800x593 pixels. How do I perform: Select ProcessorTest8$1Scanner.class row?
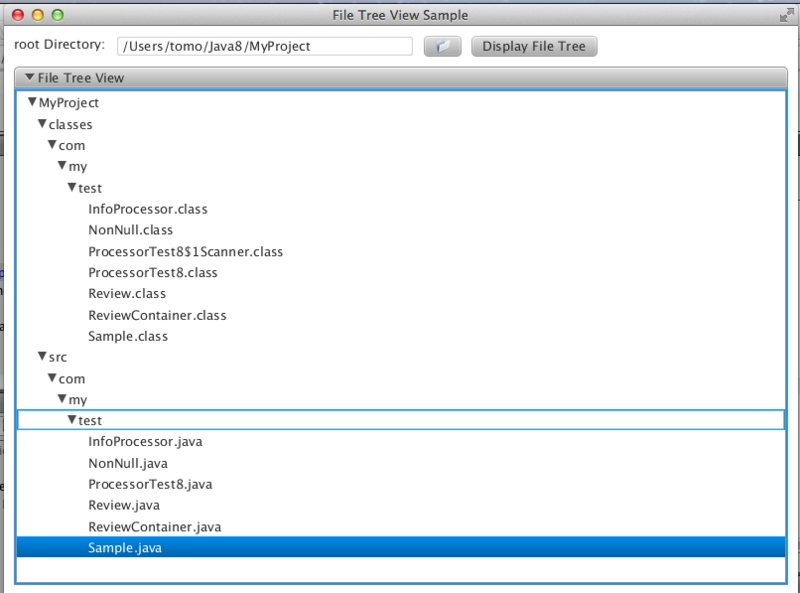point(401,252)
